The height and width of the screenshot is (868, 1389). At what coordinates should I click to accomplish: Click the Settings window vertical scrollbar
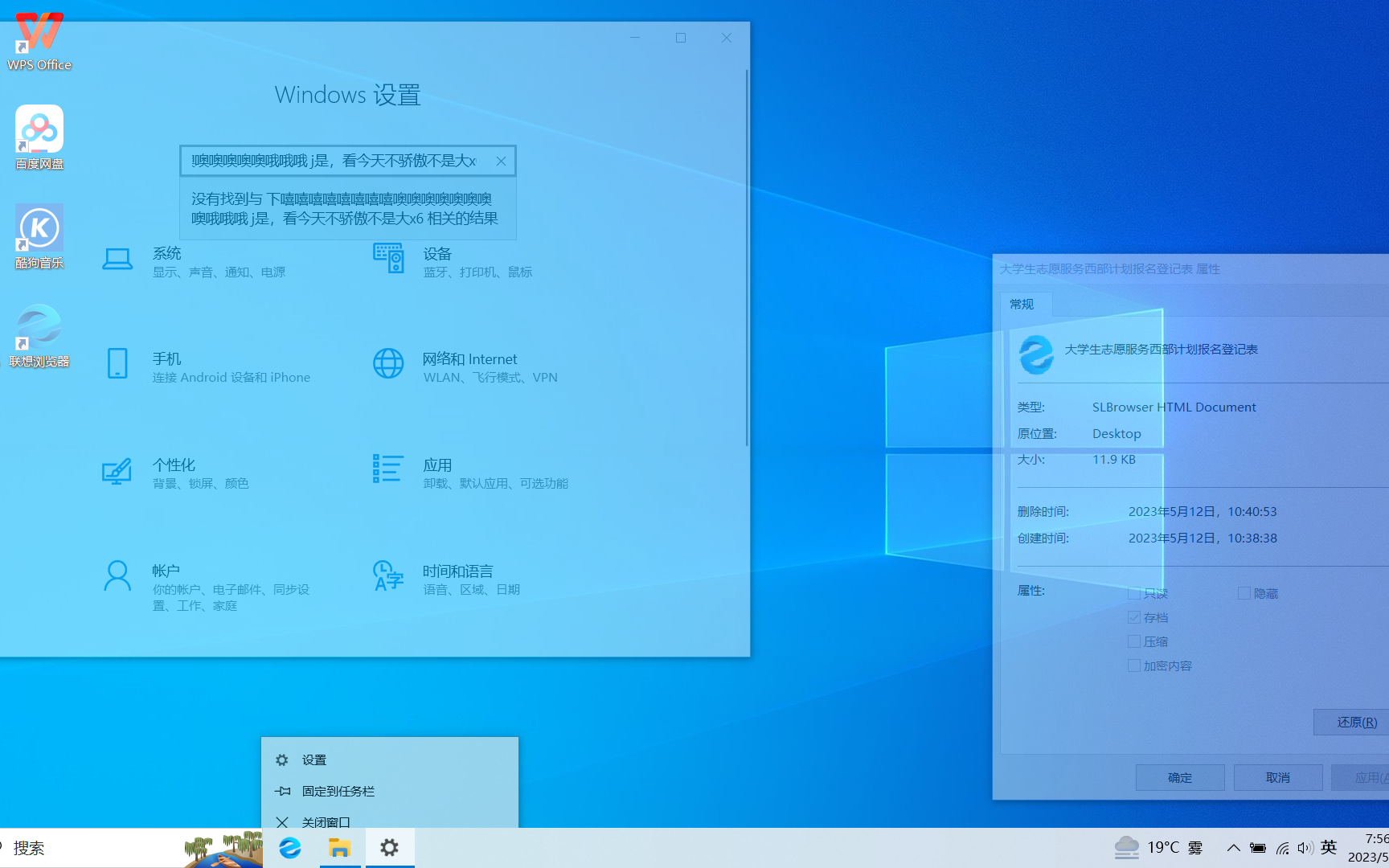pyautogui.click(x=747, y=257)
